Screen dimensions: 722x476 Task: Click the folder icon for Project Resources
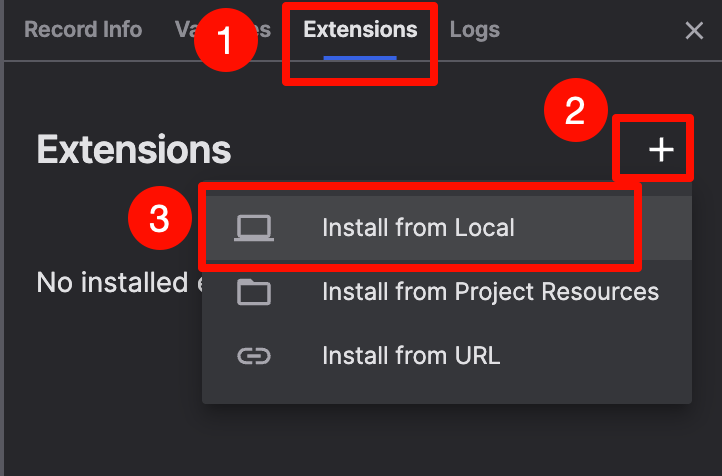click(253, 292)
